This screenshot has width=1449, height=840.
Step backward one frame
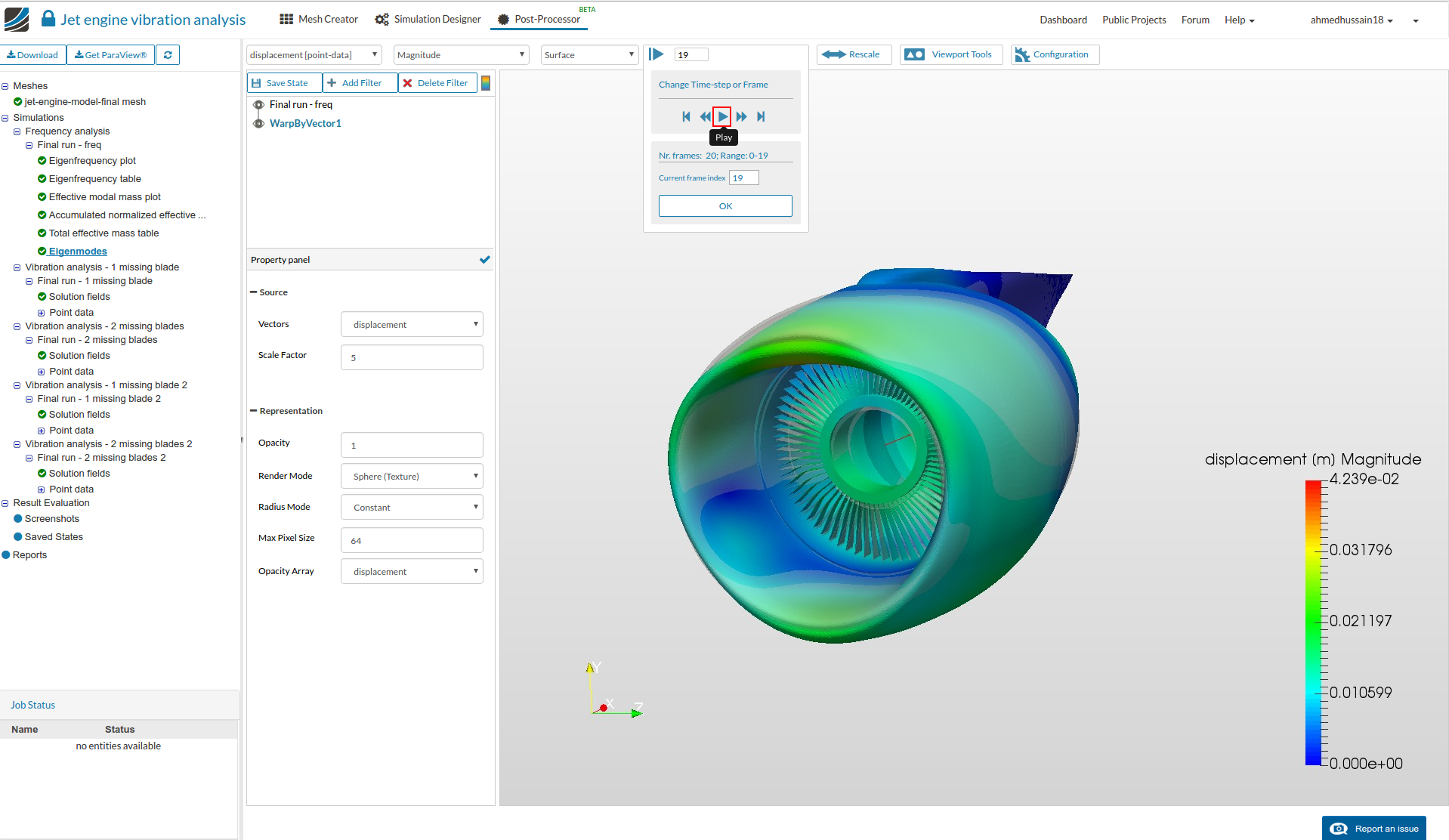704,116
